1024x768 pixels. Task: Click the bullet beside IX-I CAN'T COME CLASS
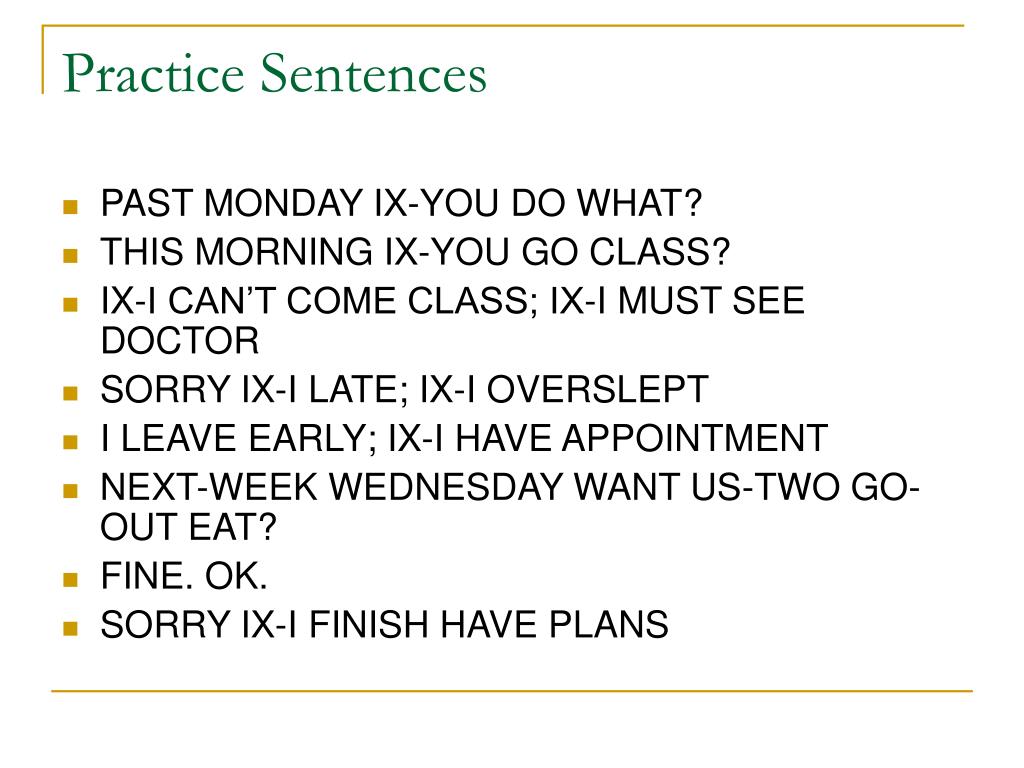pos(71,304)
